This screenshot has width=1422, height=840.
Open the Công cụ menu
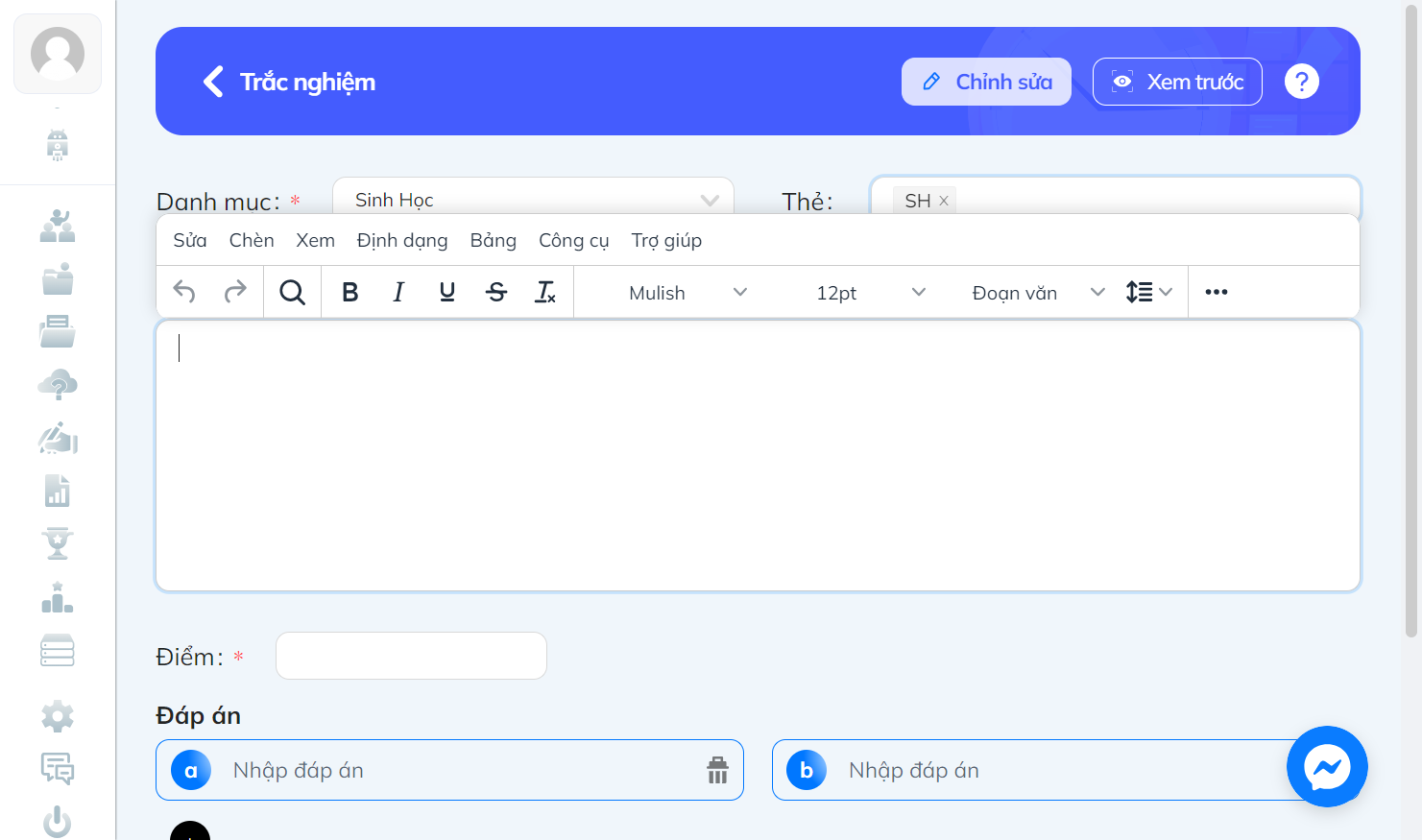(574, 240)
